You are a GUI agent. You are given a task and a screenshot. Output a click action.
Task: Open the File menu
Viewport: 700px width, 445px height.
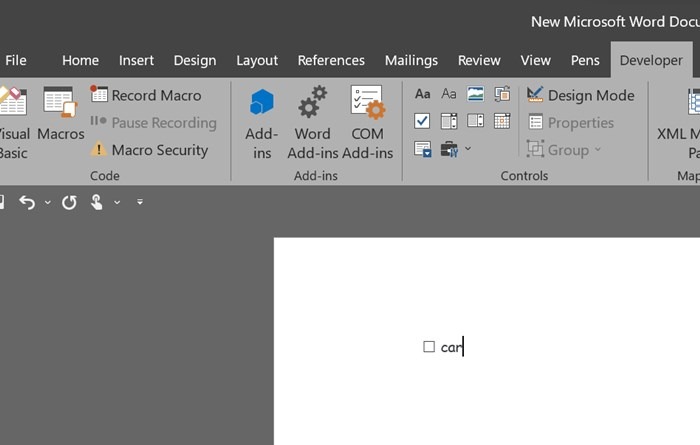[x=16, y=60]
